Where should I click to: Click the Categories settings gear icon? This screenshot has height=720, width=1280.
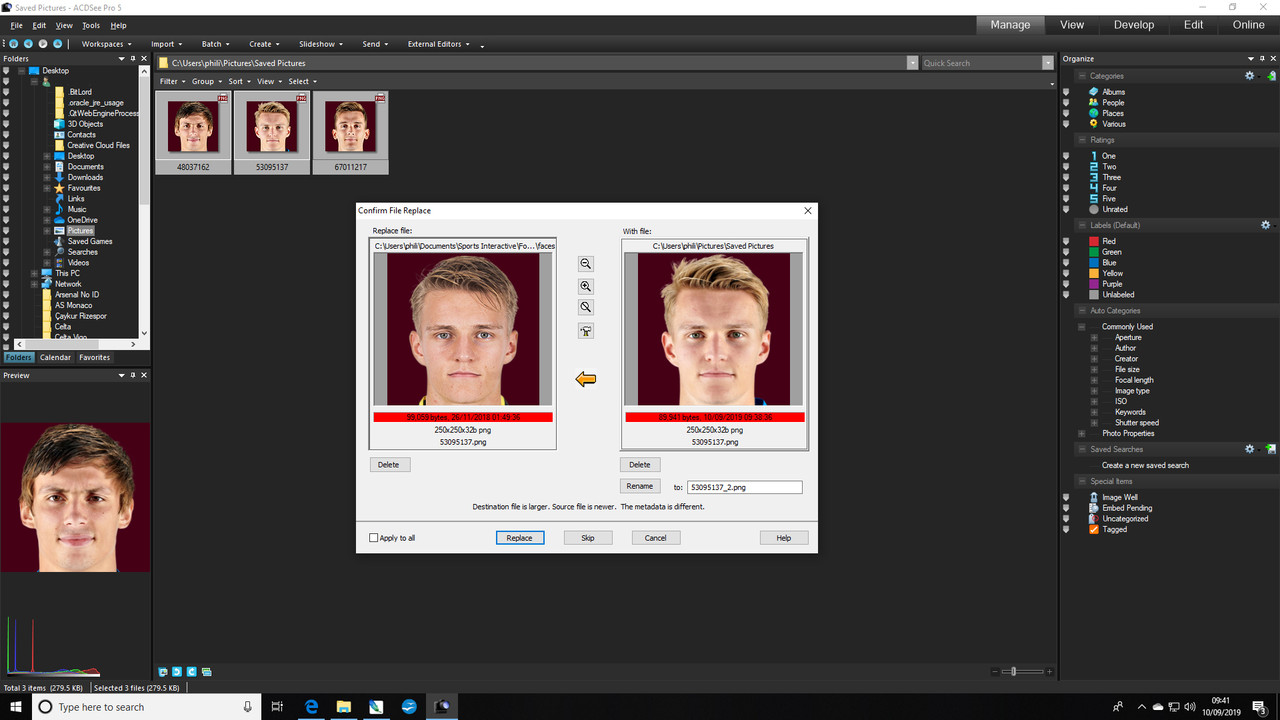(x=1249, y=76)
